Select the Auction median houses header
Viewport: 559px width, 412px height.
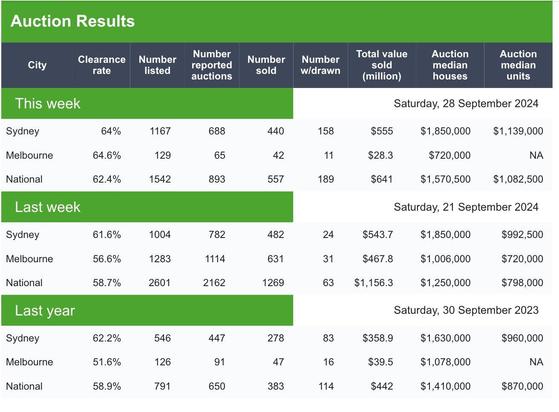450,65
